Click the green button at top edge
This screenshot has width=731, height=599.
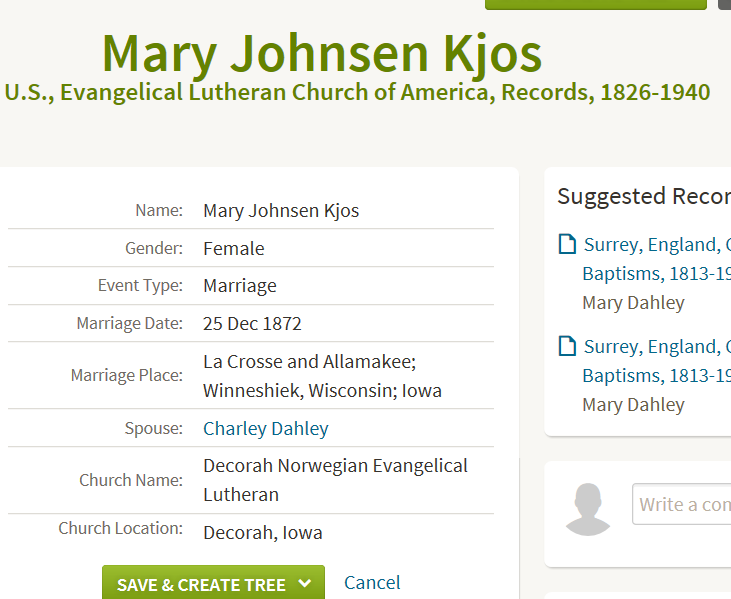coord(596,4)
